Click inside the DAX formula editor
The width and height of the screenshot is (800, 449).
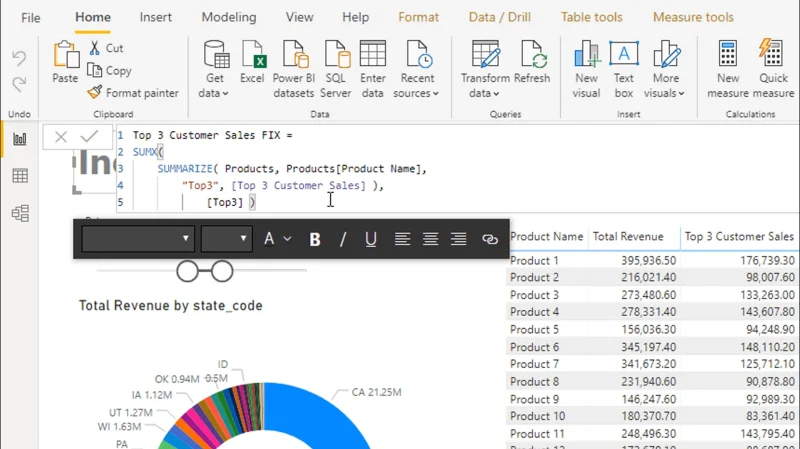[457, 168]
